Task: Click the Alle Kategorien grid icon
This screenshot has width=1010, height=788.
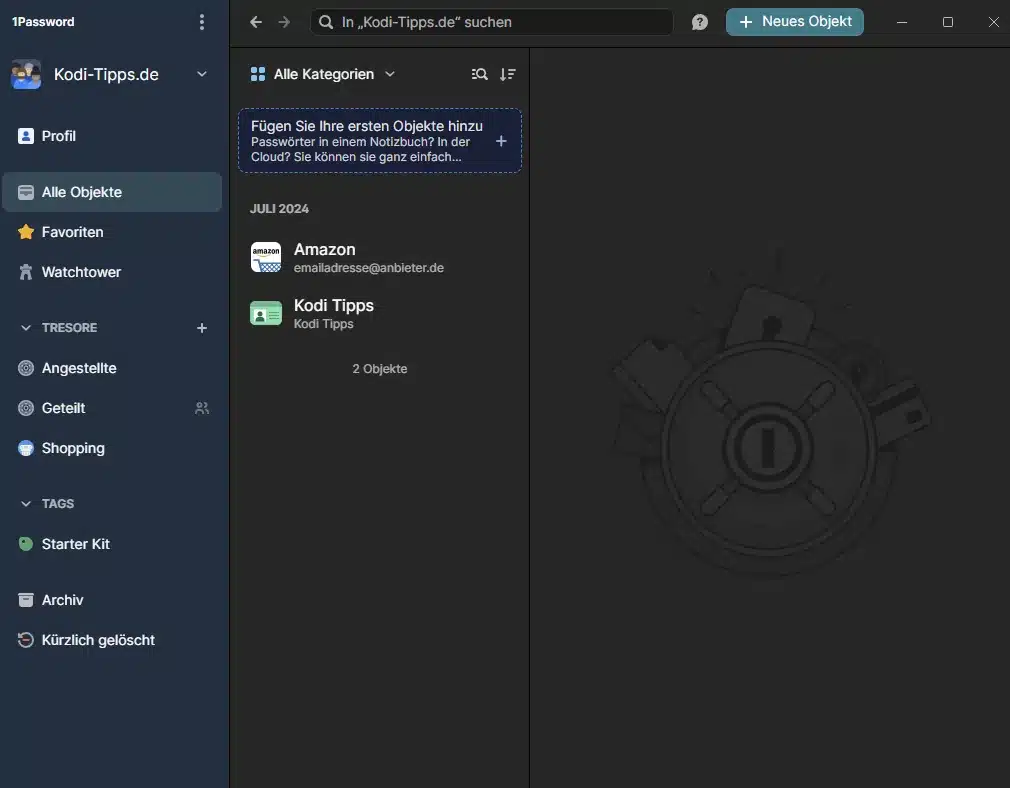Action: pyautogui.click(x=258, y=74)
